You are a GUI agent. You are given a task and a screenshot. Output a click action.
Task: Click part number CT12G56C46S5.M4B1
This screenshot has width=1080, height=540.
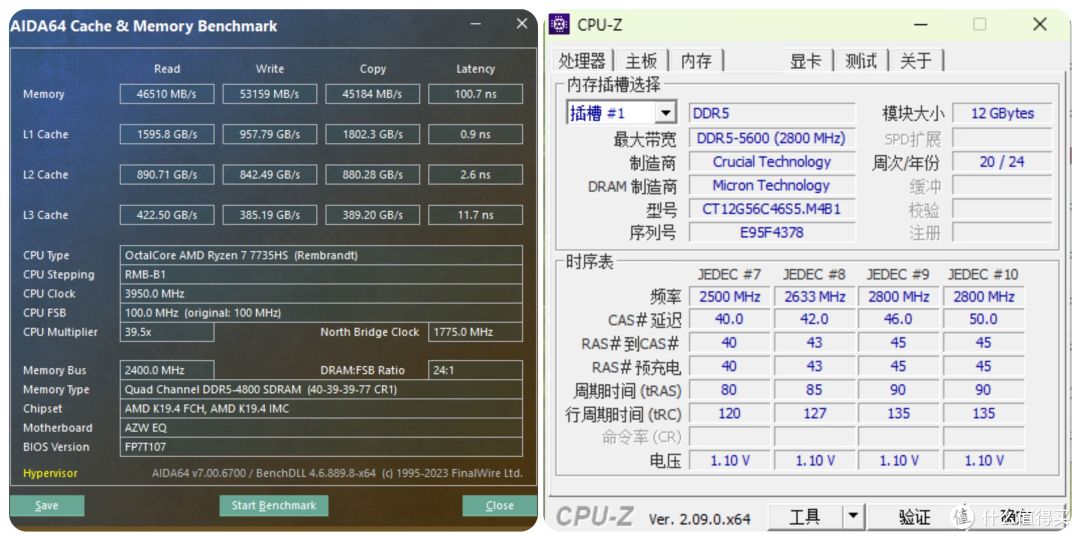(772, 209)
